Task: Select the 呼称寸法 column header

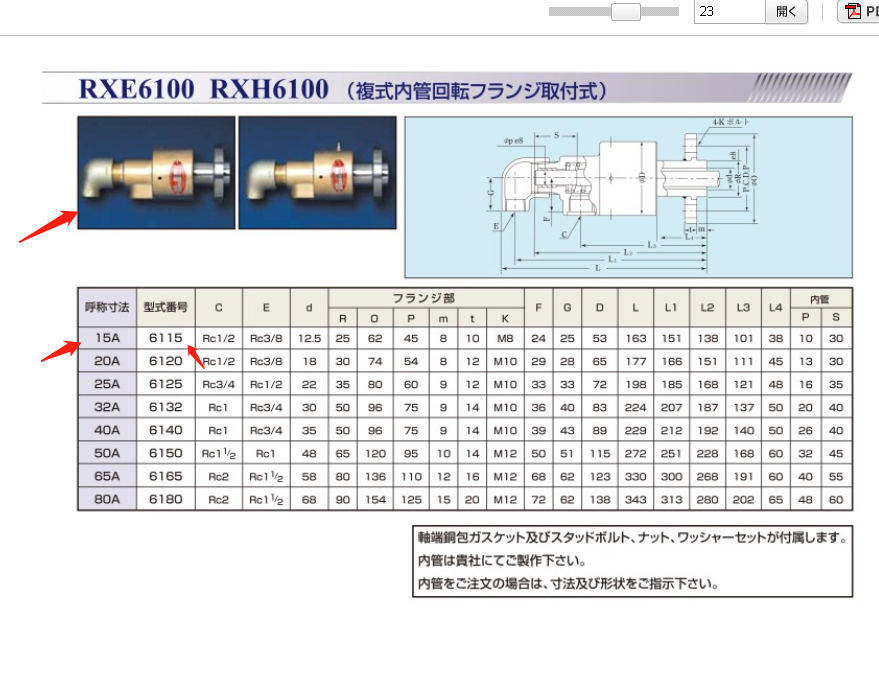Action: click(104, 306)
